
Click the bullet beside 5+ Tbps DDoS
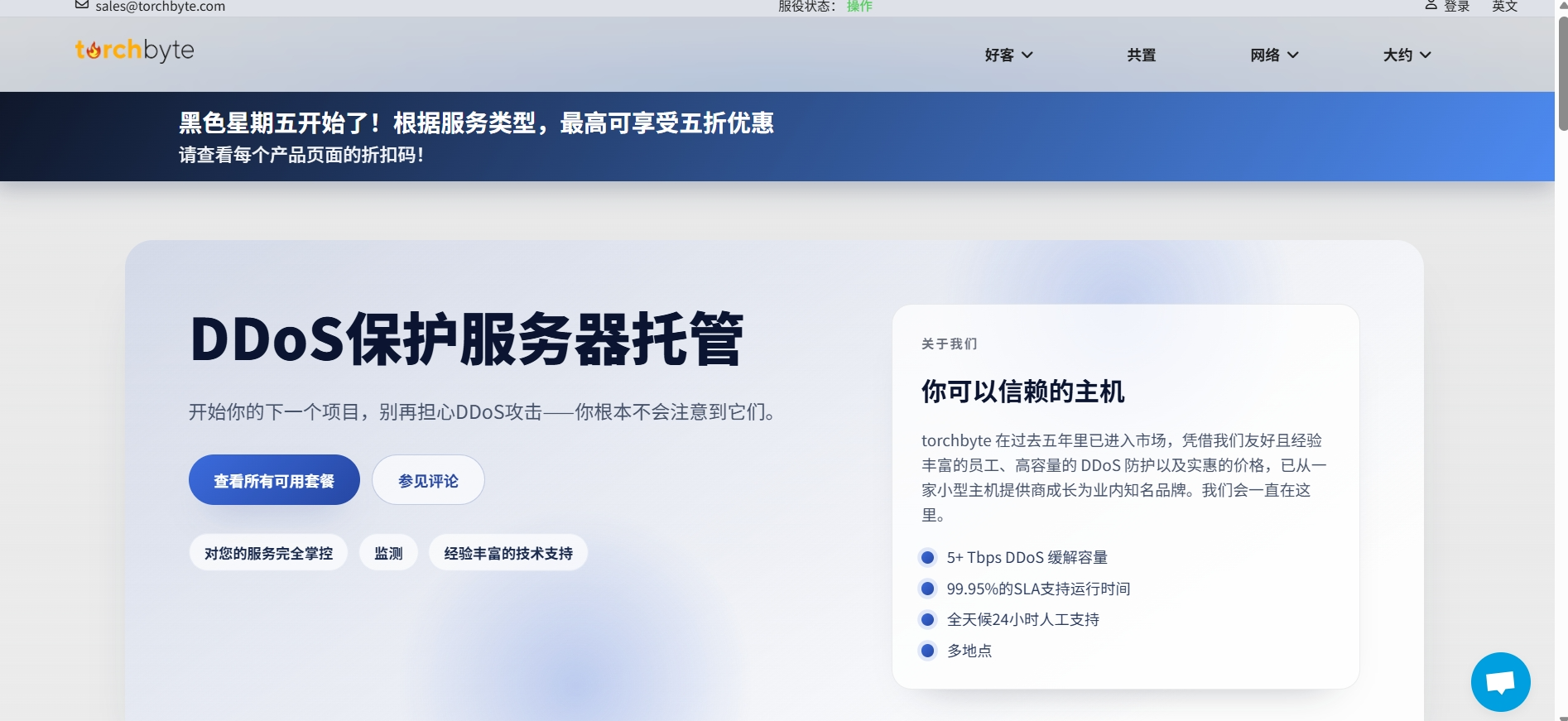pyautogui.click(x=927, y=558)
